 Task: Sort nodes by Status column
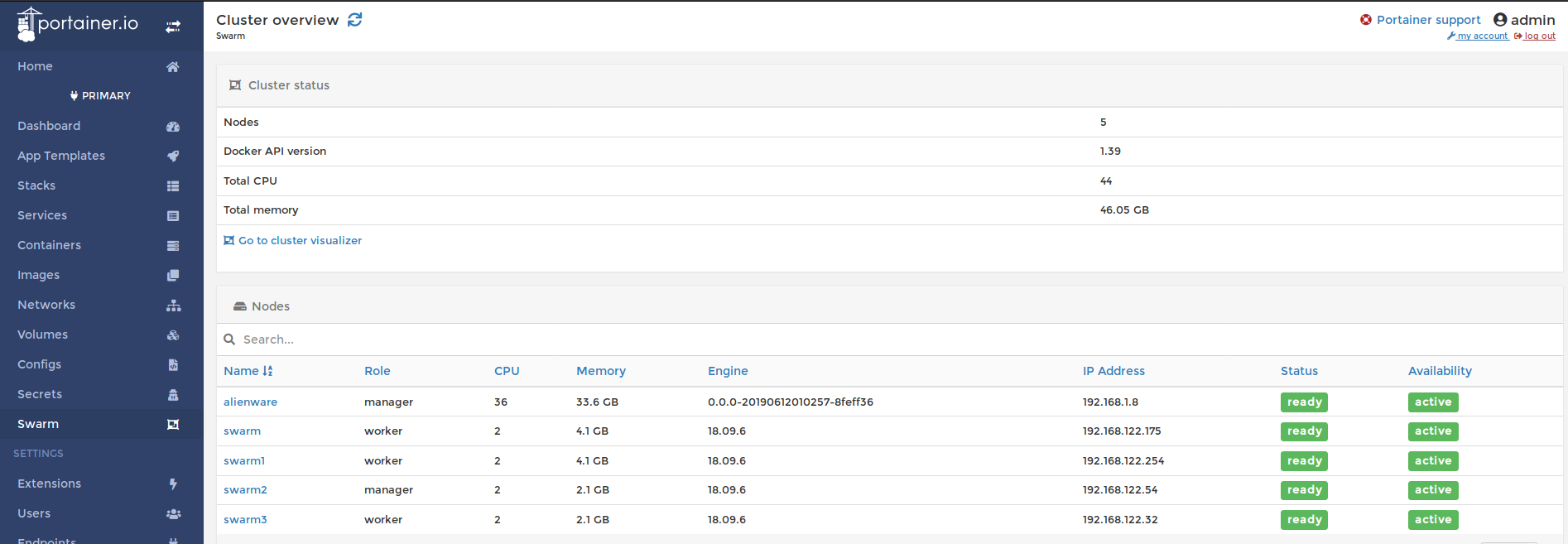(x=1299, y=372)
